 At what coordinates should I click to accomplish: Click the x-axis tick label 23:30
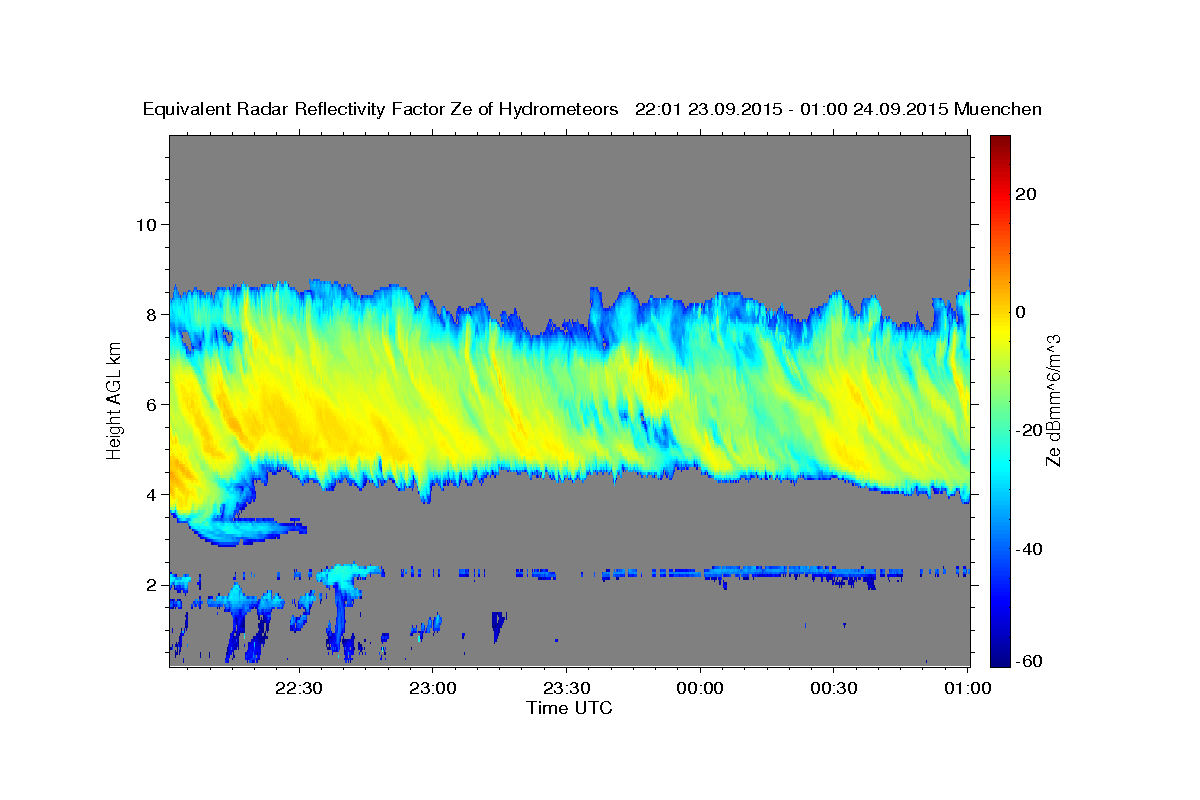pos(566,689)
